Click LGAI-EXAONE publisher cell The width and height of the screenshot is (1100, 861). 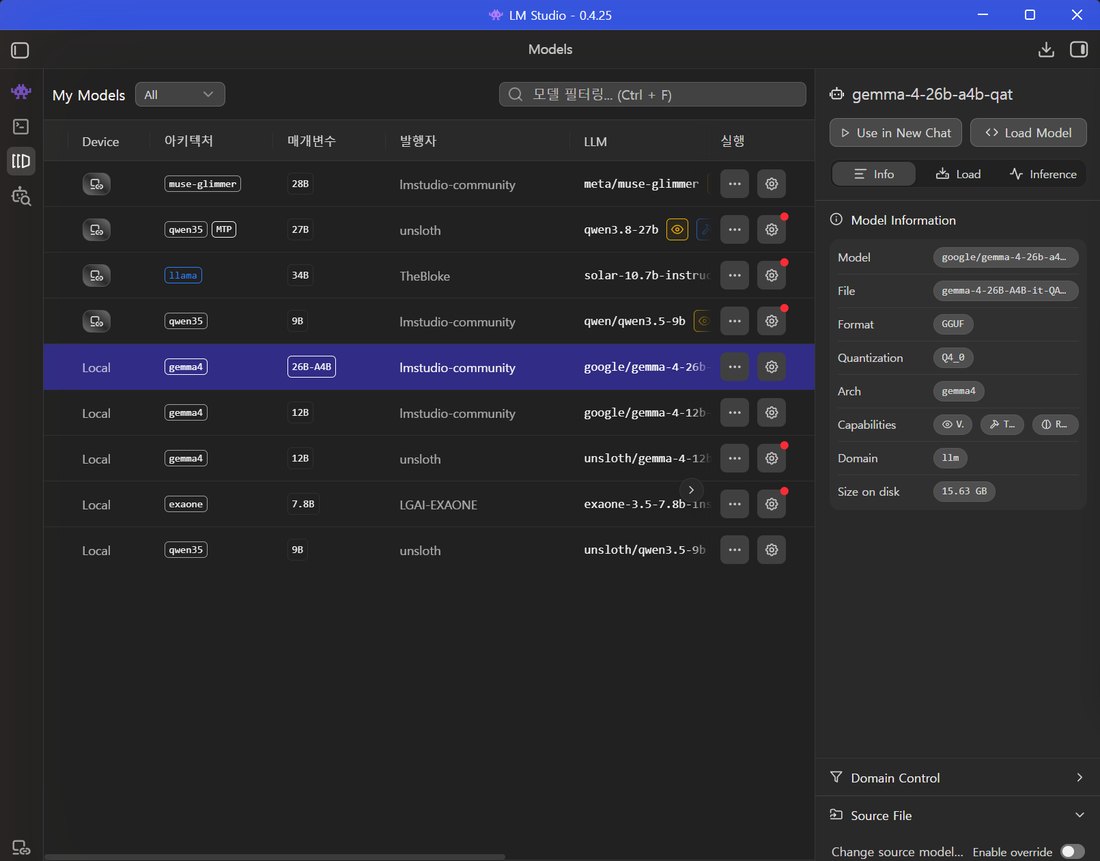pos(438,505)
